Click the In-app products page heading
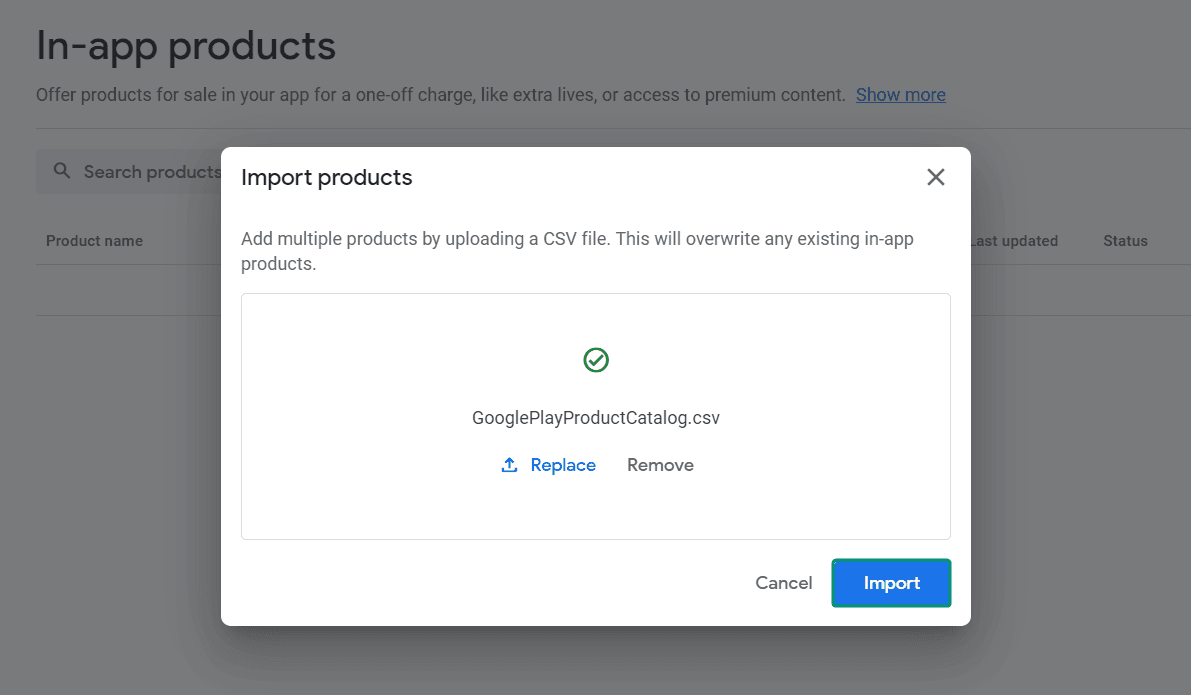The image size is (1191, 695). (185, 45)
